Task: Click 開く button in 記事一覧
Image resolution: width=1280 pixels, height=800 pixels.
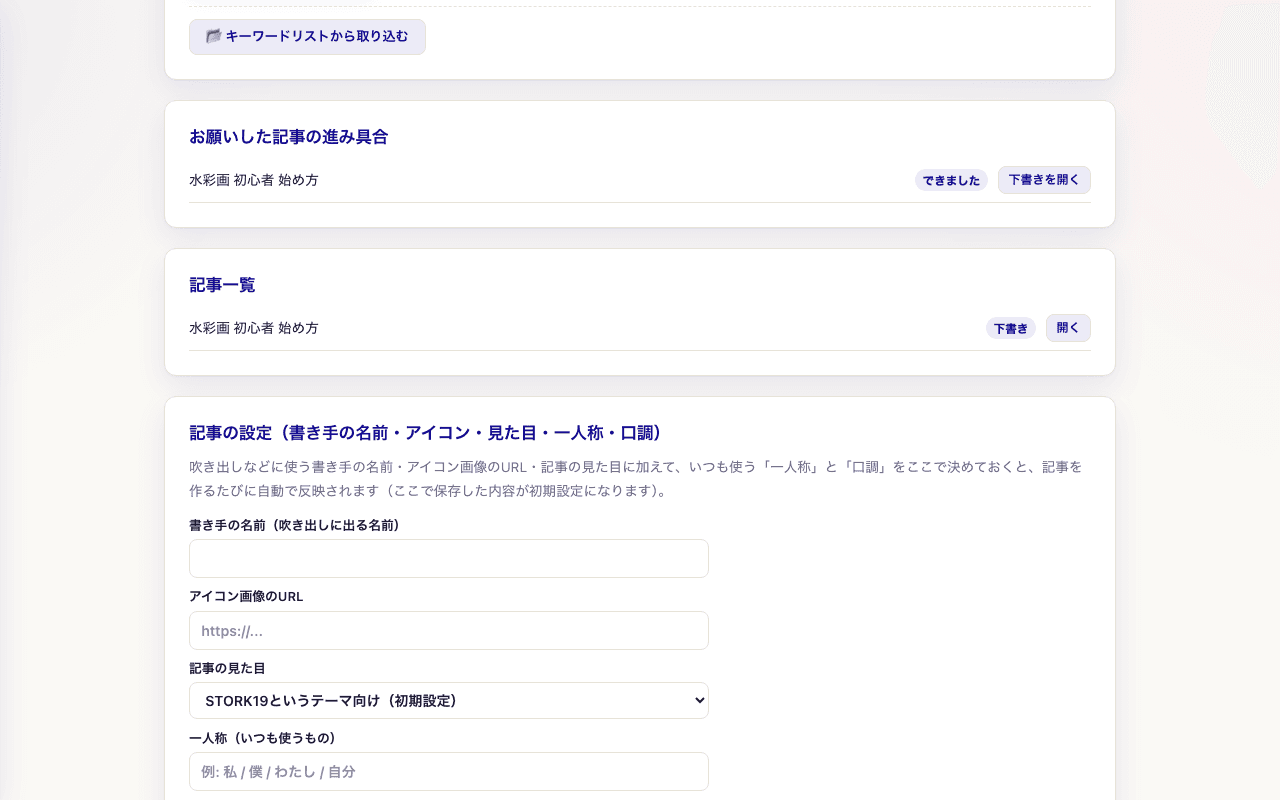Action: [x=1068, y=328]
